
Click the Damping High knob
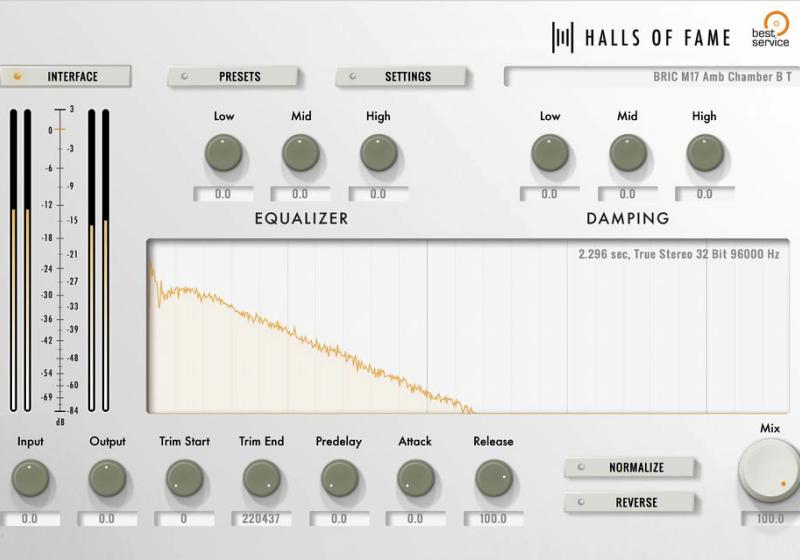[x=705, y=153]
